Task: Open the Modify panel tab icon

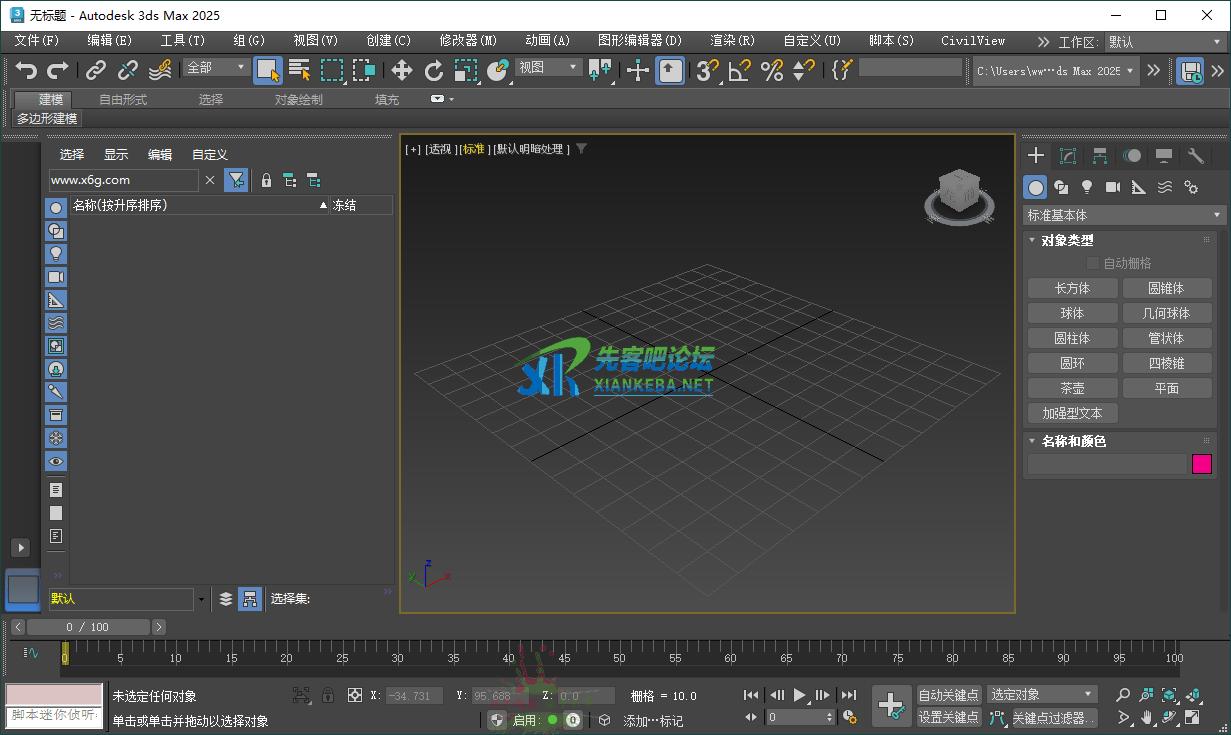Action: pyautogui.click(x=1068, y=156)
